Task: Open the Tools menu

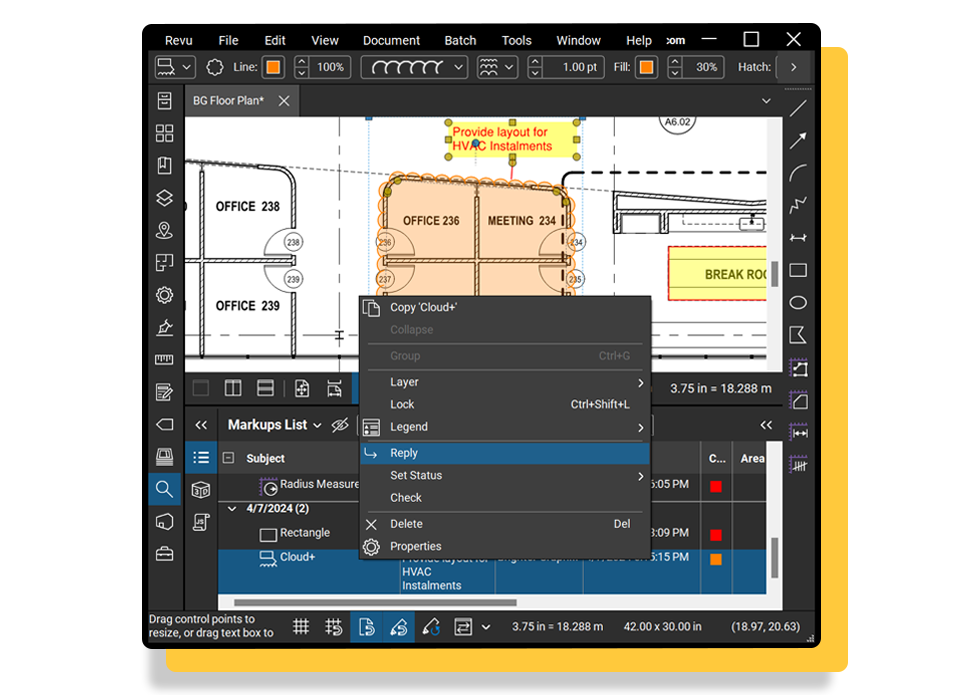Action: 516,40
